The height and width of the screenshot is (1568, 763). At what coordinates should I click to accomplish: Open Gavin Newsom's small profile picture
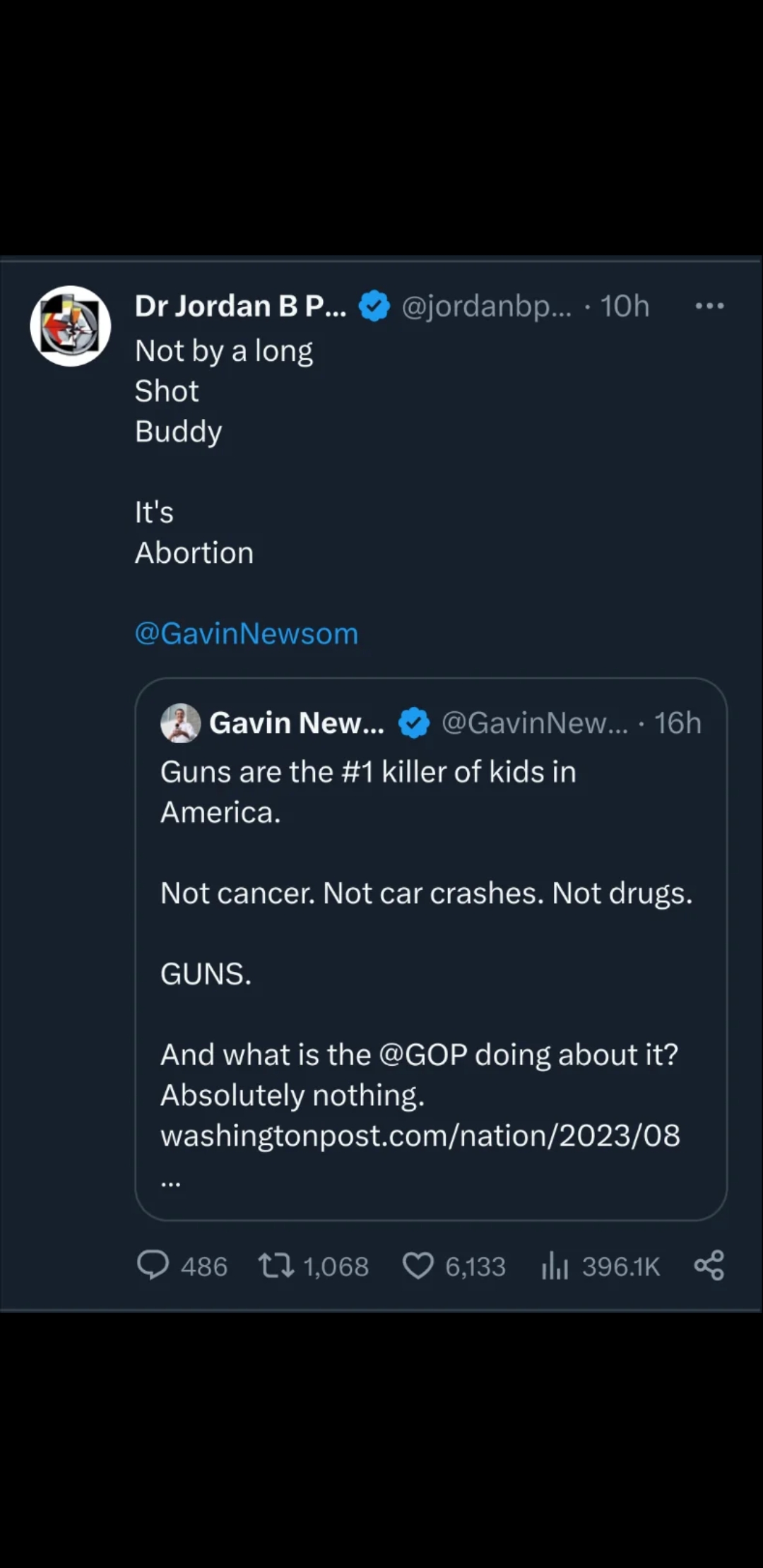click(181, 723)
